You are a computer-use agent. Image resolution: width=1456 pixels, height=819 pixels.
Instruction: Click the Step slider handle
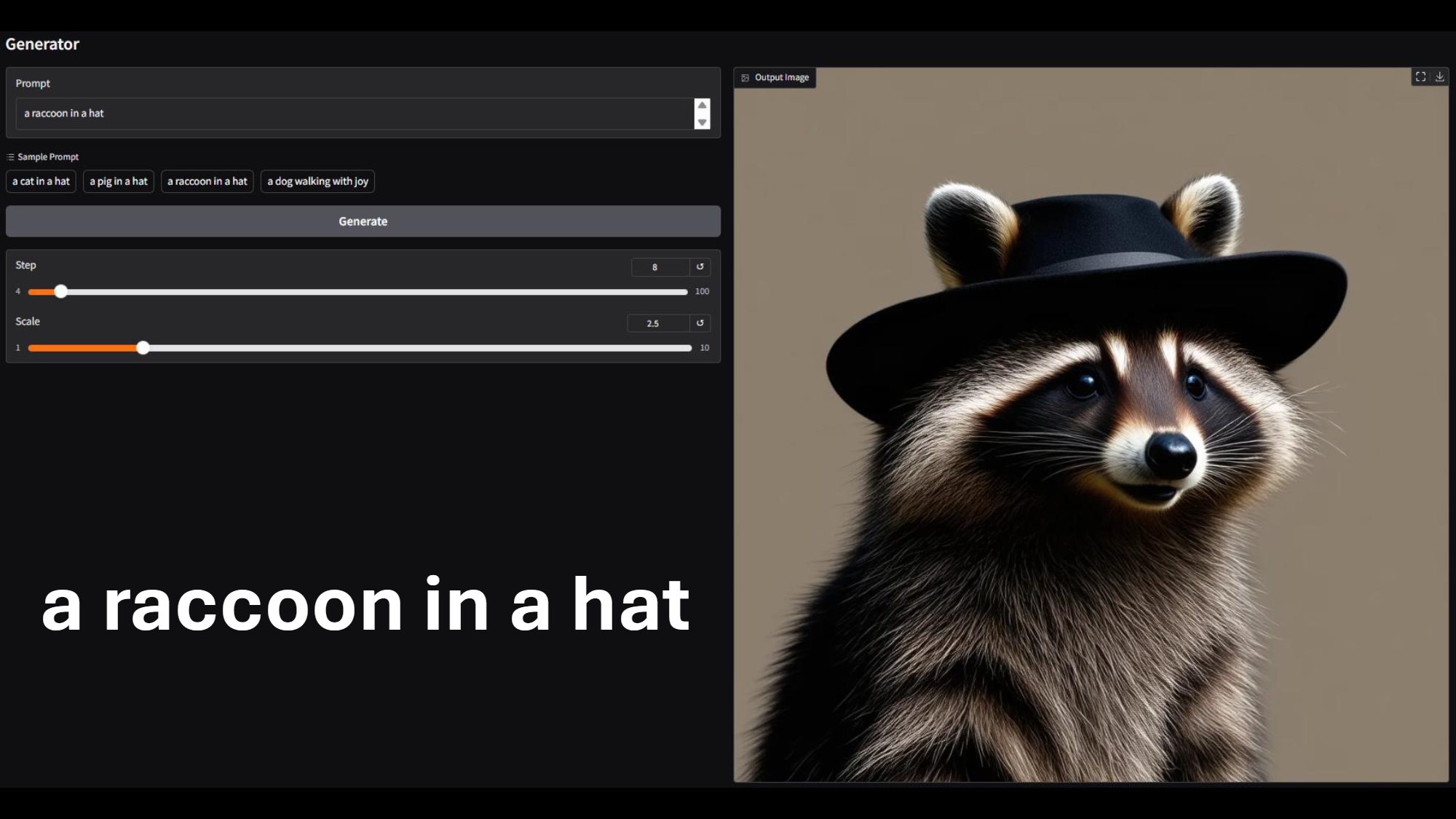pyautogui.click(x=61, y=292)
